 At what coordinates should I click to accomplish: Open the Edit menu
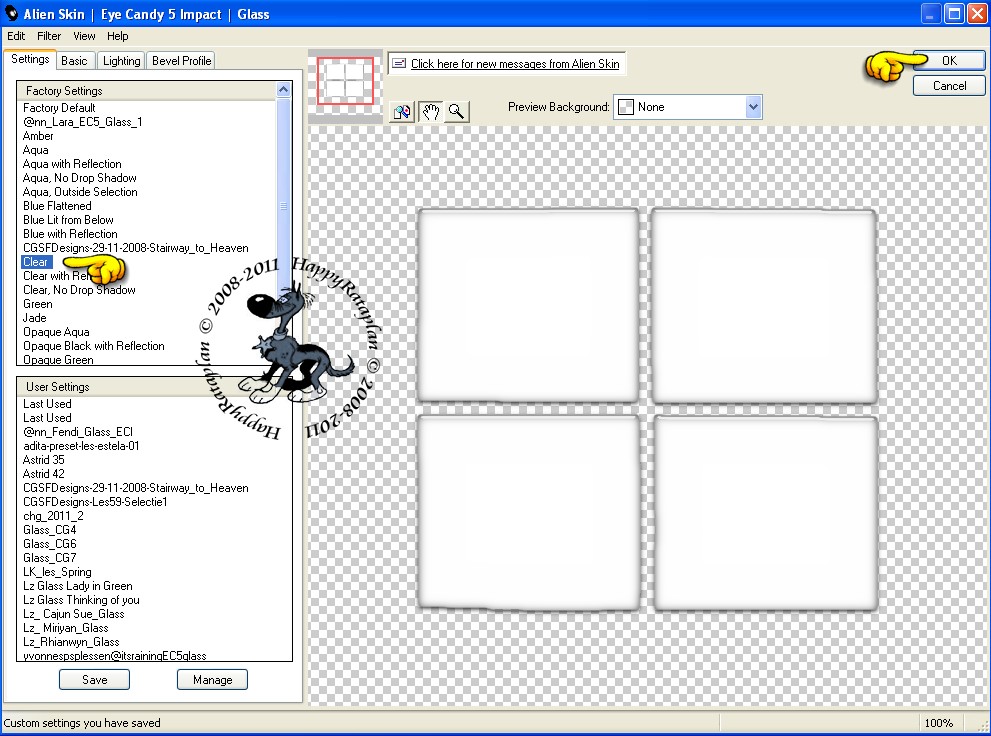tap(16, 36)
